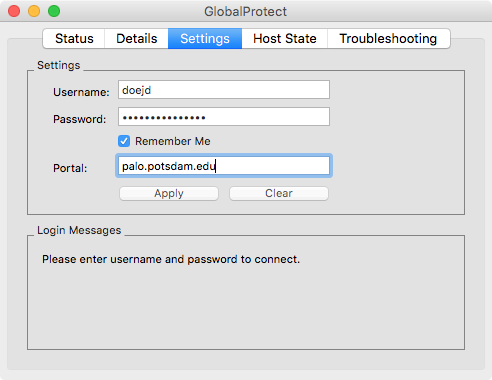492x380 pixels.
Task: Switch to the Status tab
Action: 74,39
